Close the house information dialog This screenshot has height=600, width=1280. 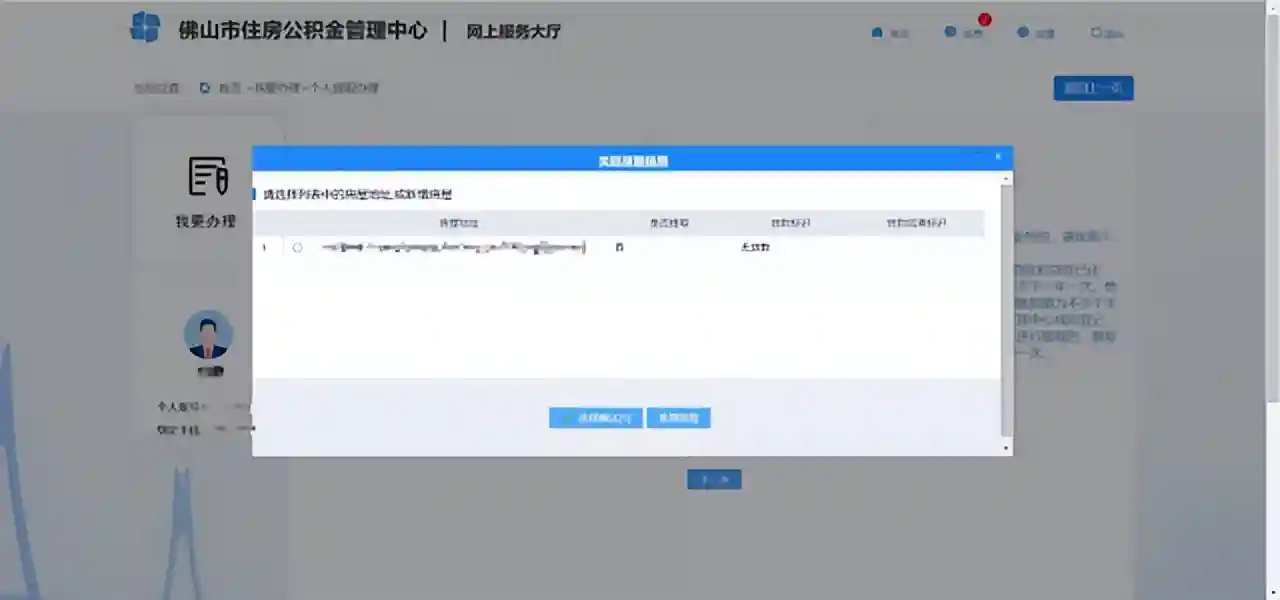pyautogui.click(x=997, y=157)
